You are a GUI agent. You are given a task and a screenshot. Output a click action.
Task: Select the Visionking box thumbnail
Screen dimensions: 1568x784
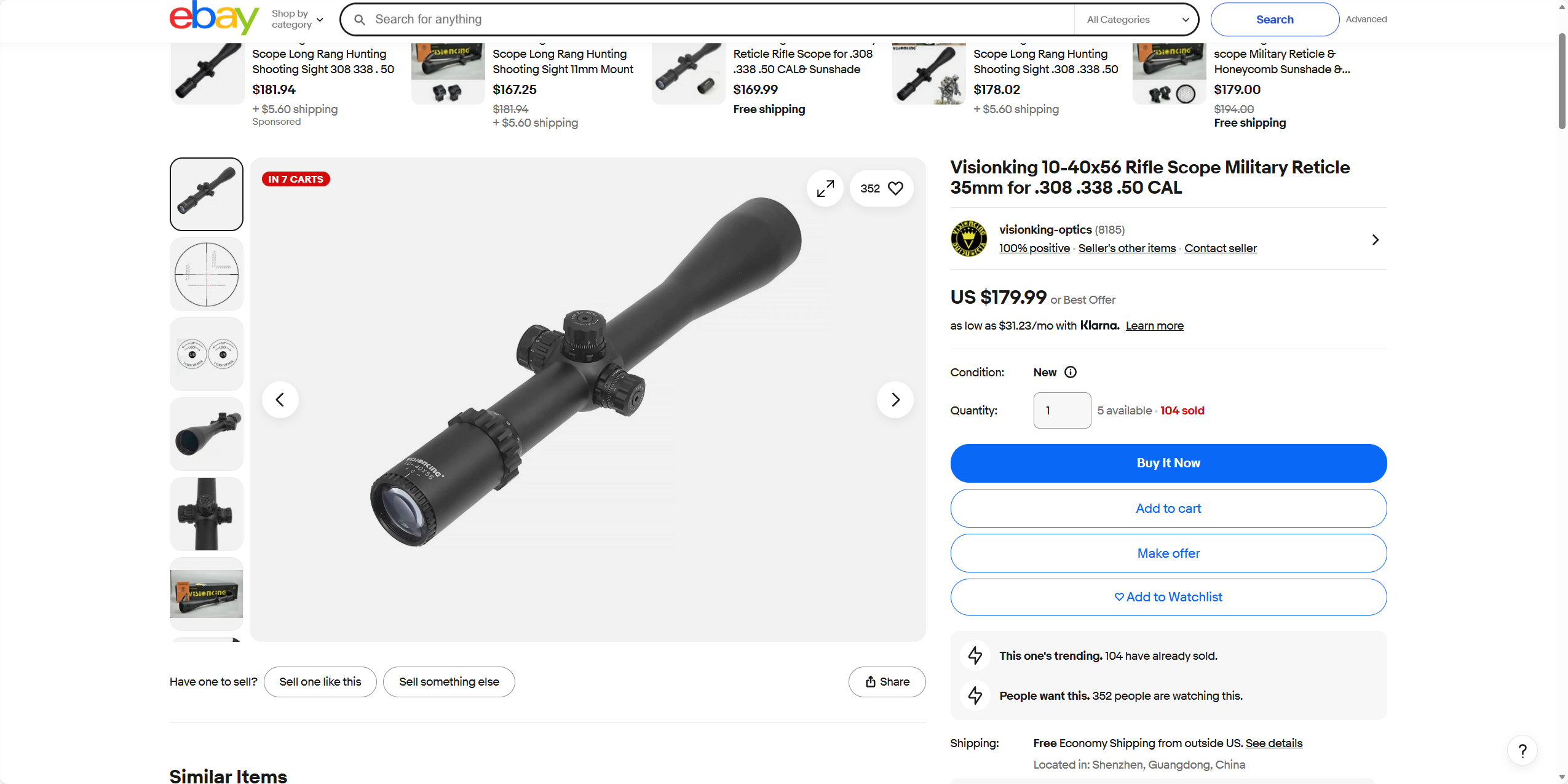click(x=207, y=594)
